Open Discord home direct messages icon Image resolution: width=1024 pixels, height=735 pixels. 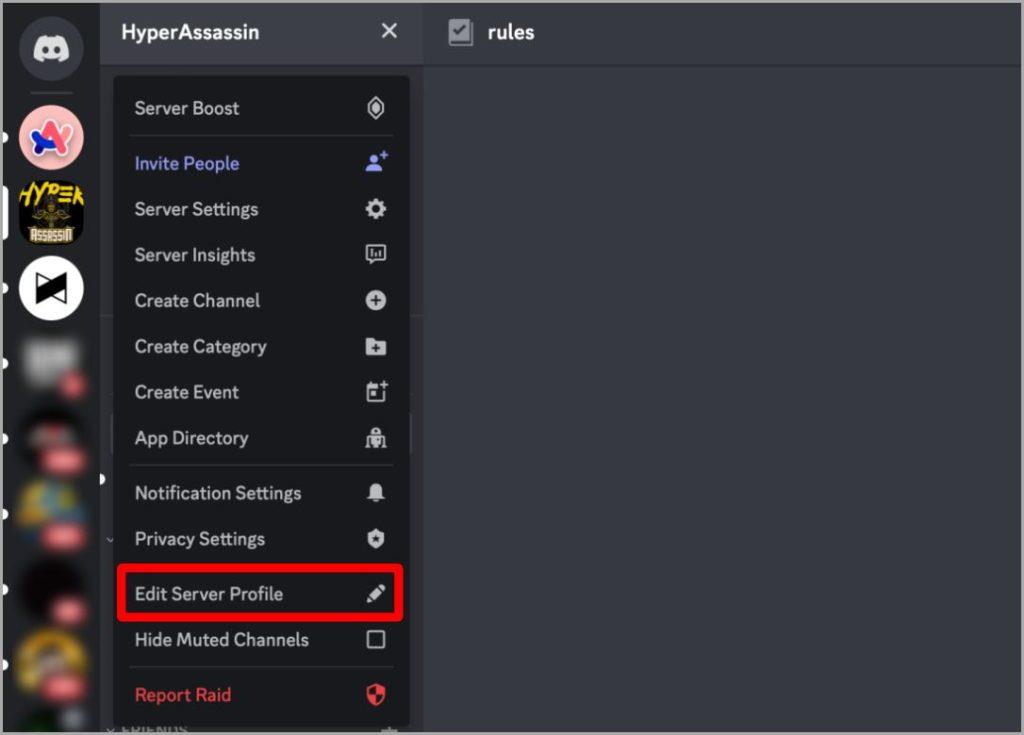tap(51, 48)
